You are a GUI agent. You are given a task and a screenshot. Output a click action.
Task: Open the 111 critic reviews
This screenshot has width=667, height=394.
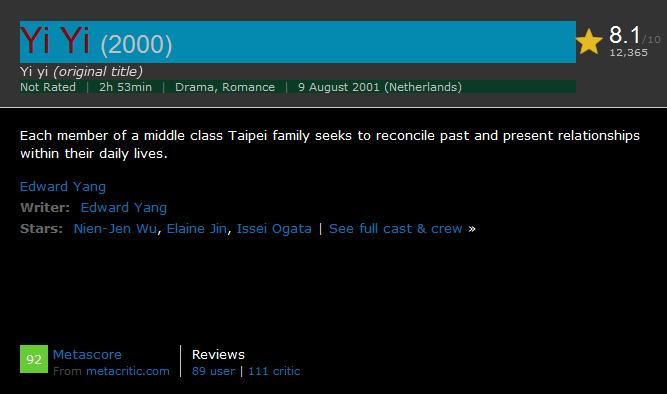pyautogui.click(x=274, y=371)
